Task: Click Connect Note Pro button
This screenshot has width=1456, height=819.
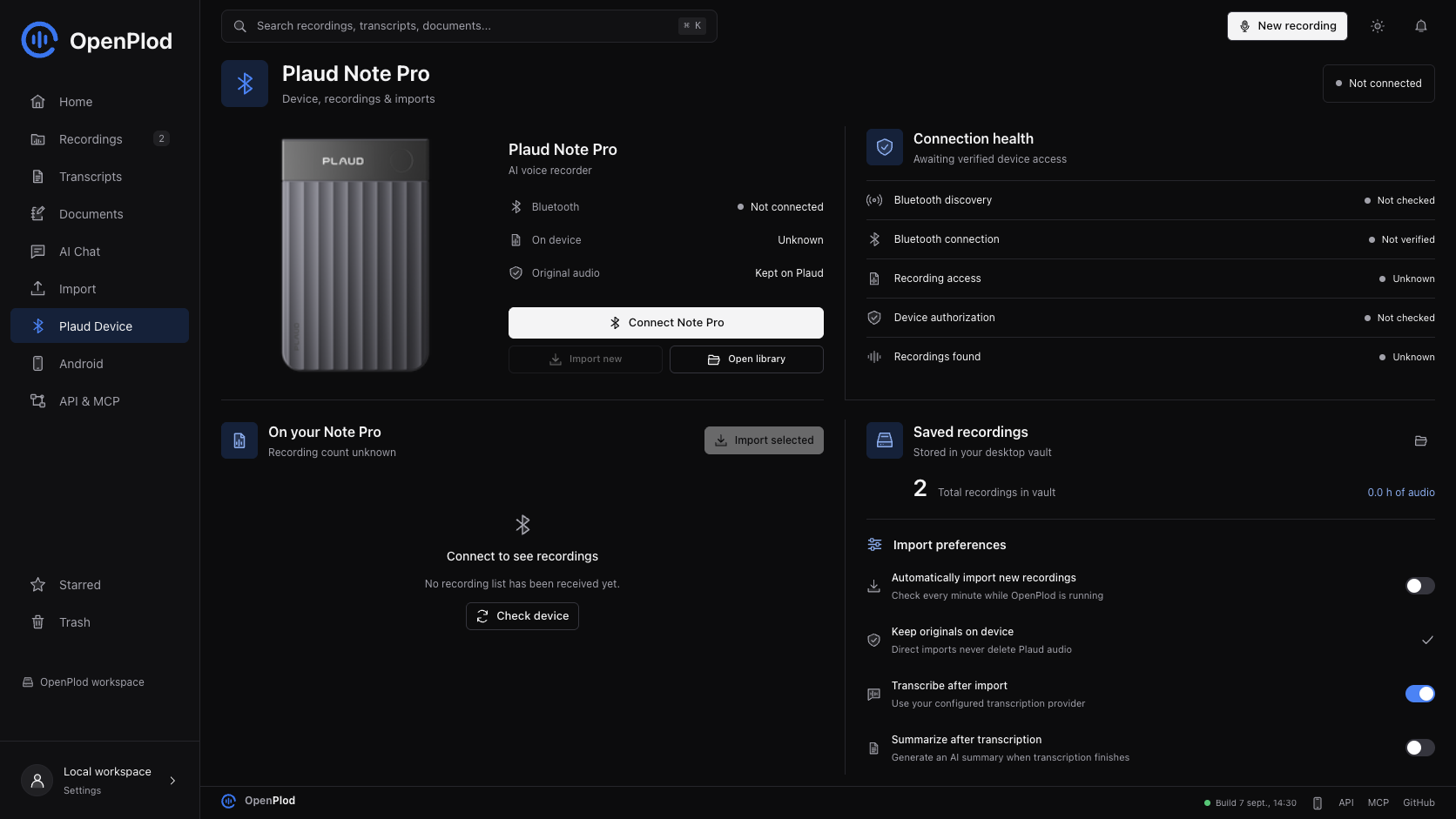Action: (x=666, y=323)
